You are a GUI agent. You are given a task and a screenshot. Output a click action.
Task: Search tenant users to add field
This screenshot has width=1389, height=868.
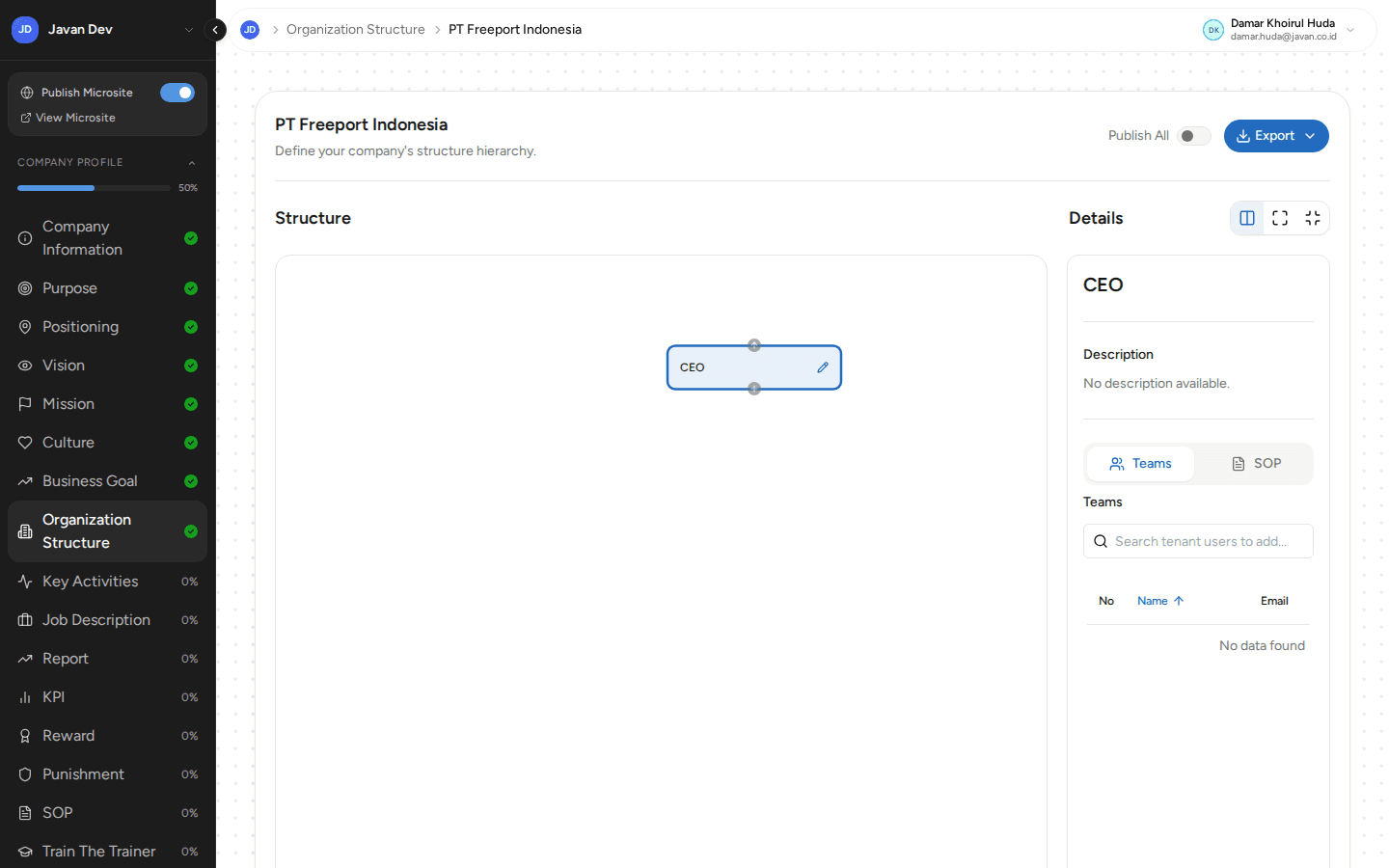click(1198, 541)
